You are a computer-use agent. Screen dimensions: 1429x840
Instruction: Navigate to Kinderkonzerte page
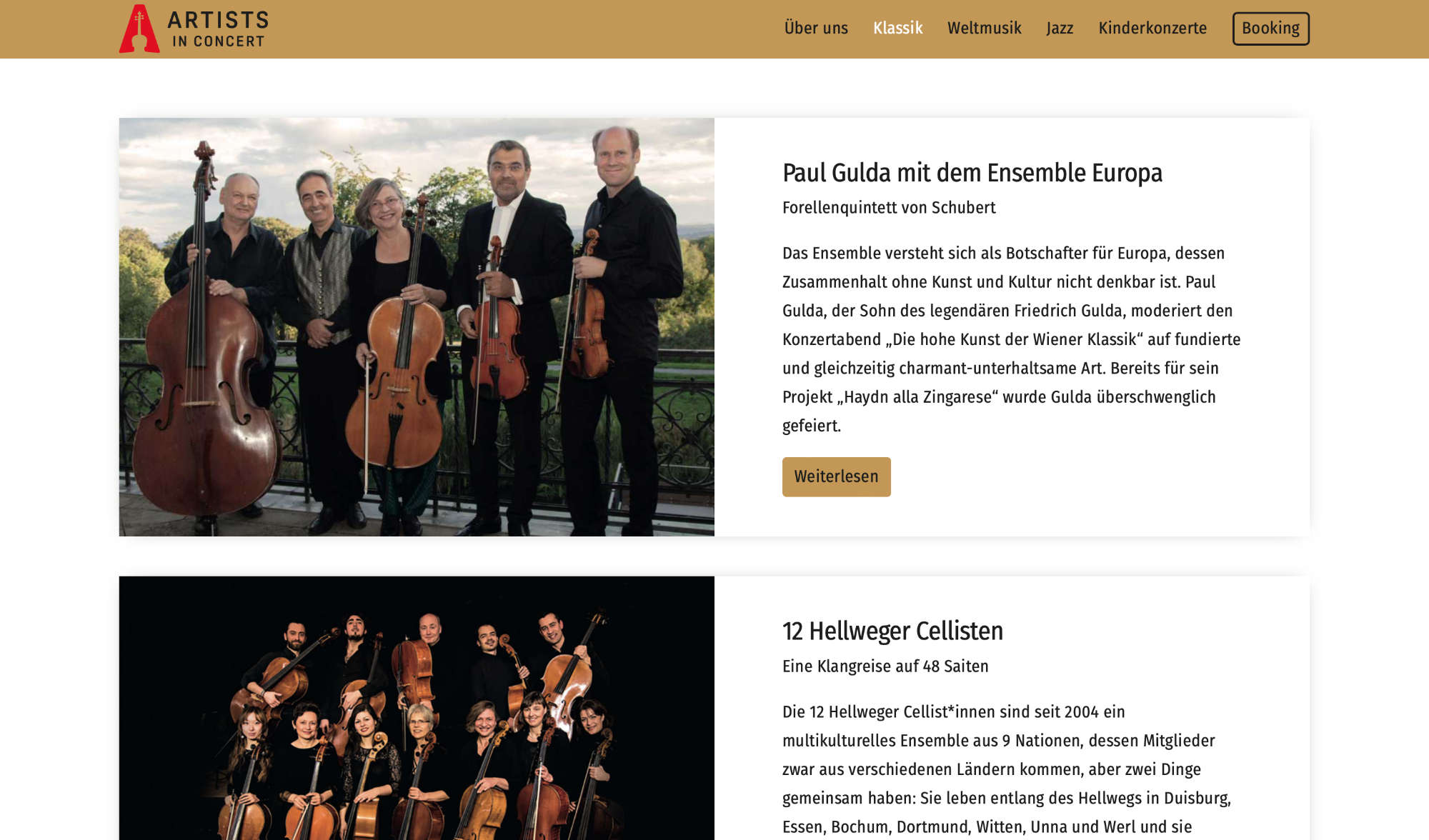pos(1152,29)
